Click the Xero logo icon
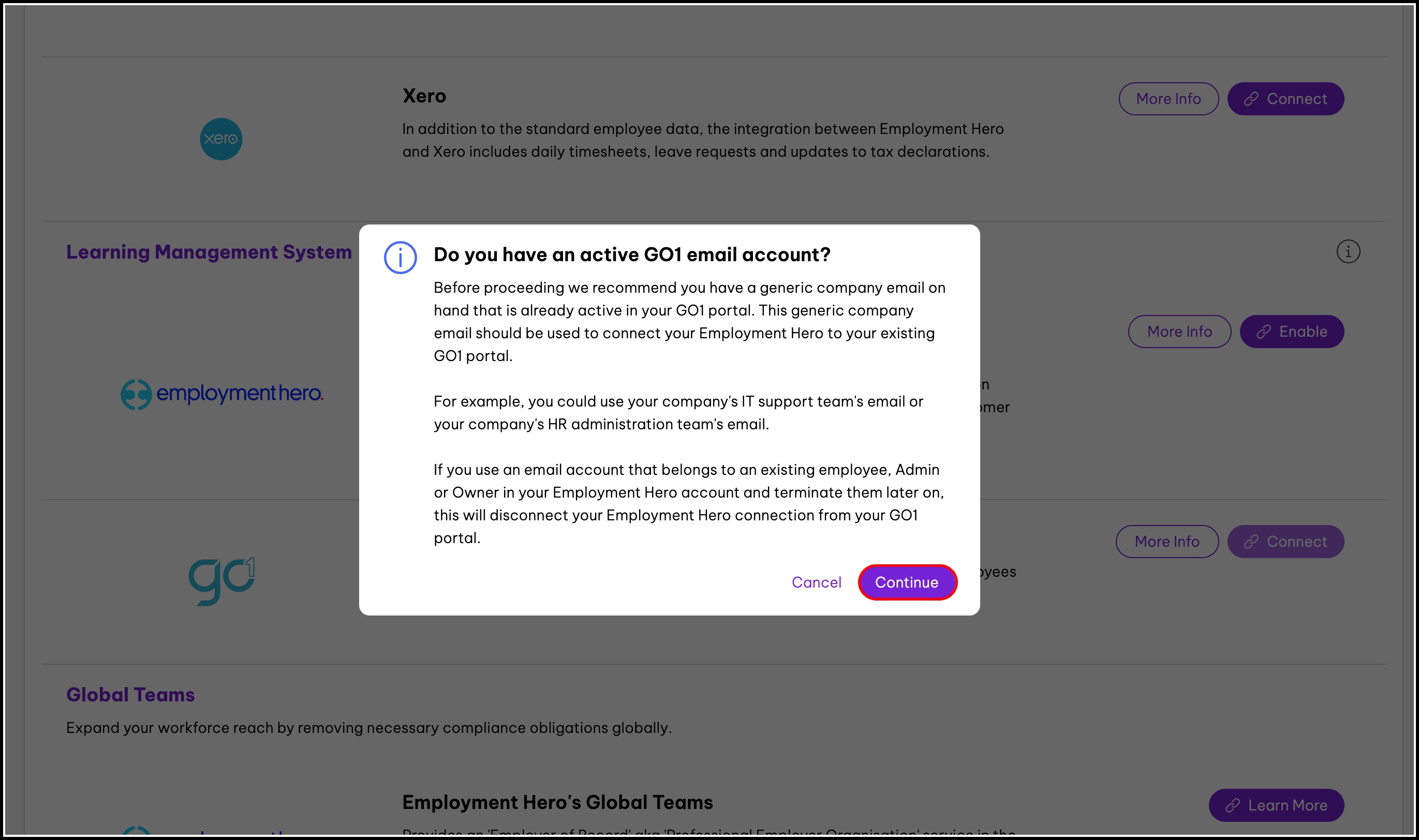Viewport: 1419px width, 840px height. (x=221, y=139)
